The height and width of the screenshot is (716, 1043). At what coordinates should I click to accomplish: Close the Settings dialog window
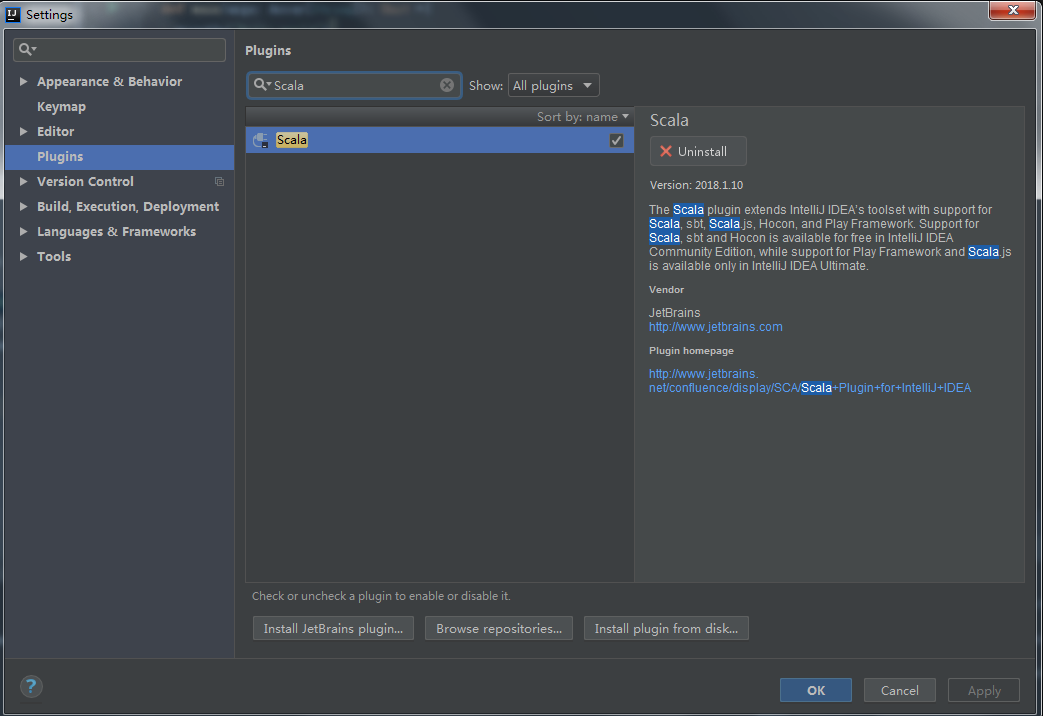click(1012, 10)
